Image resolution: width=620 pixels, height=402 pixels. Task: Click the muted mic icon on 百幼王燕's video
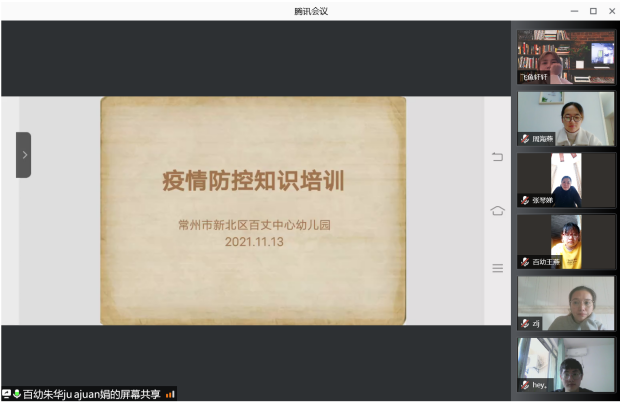tap(524, 262)
